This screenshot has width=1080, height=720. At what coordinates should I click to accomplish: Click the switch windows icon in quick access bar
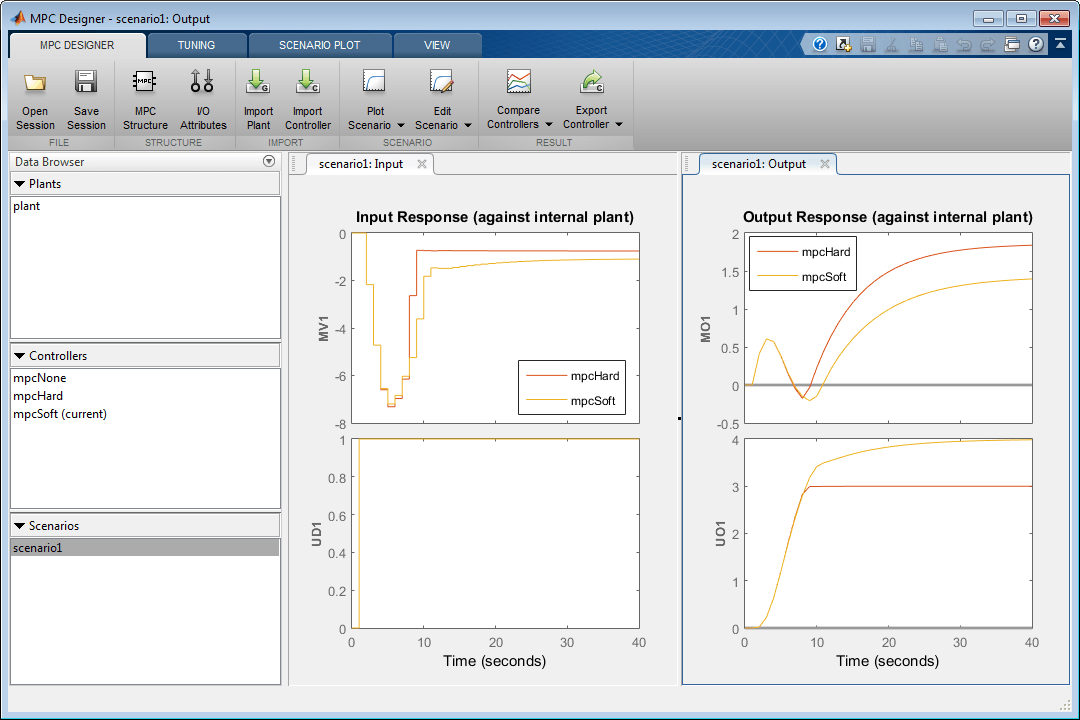1012,44
